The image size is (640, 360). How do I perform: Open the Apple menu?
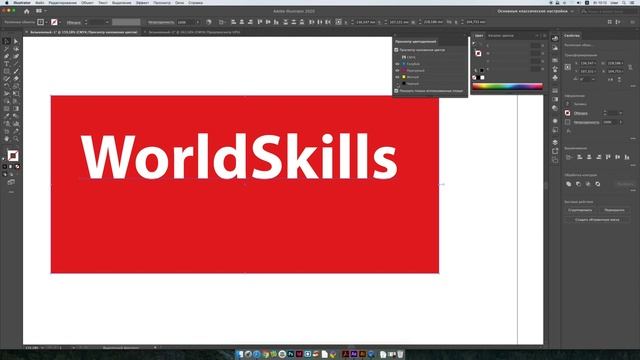tap(7, 2)
